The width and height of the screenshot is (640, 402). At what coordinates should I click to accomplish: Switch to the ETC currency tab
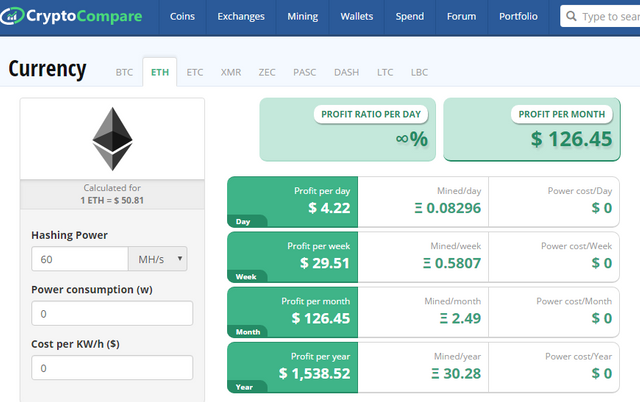pyautogui.click(x=195, y=72)
